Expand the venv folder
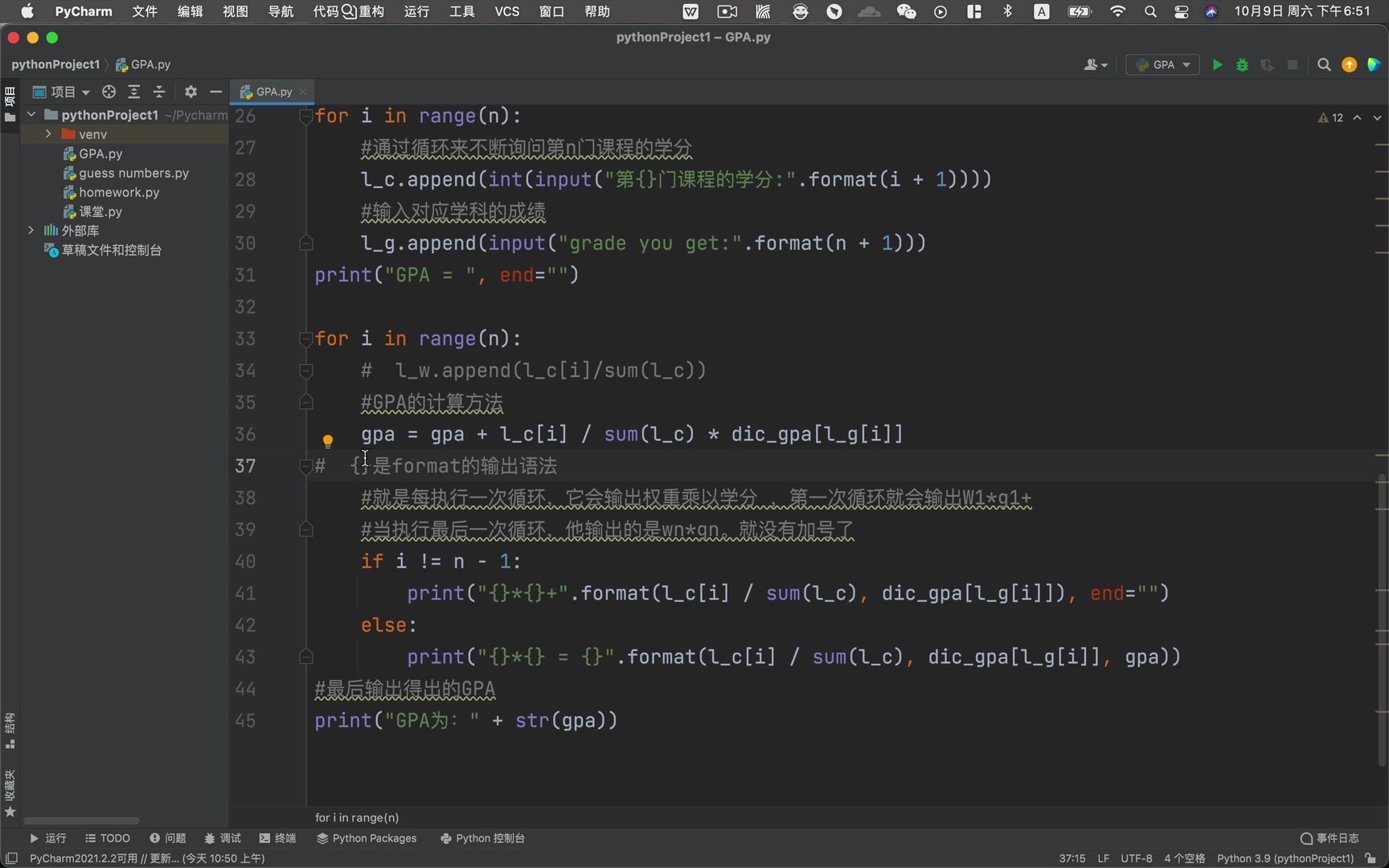 pos(49,134)
